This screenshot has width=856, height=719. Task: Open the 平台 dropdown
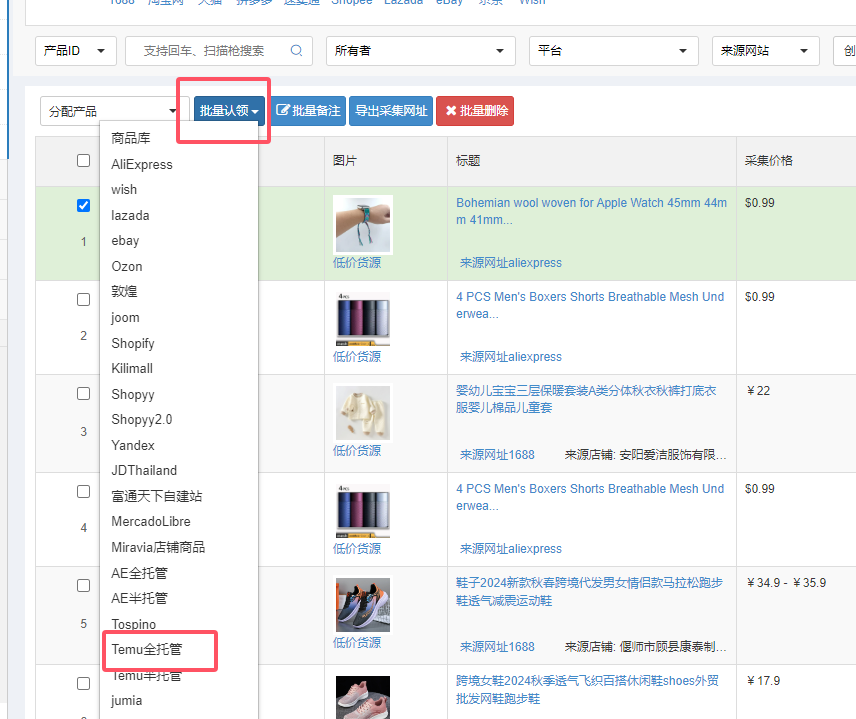[614, 51]
